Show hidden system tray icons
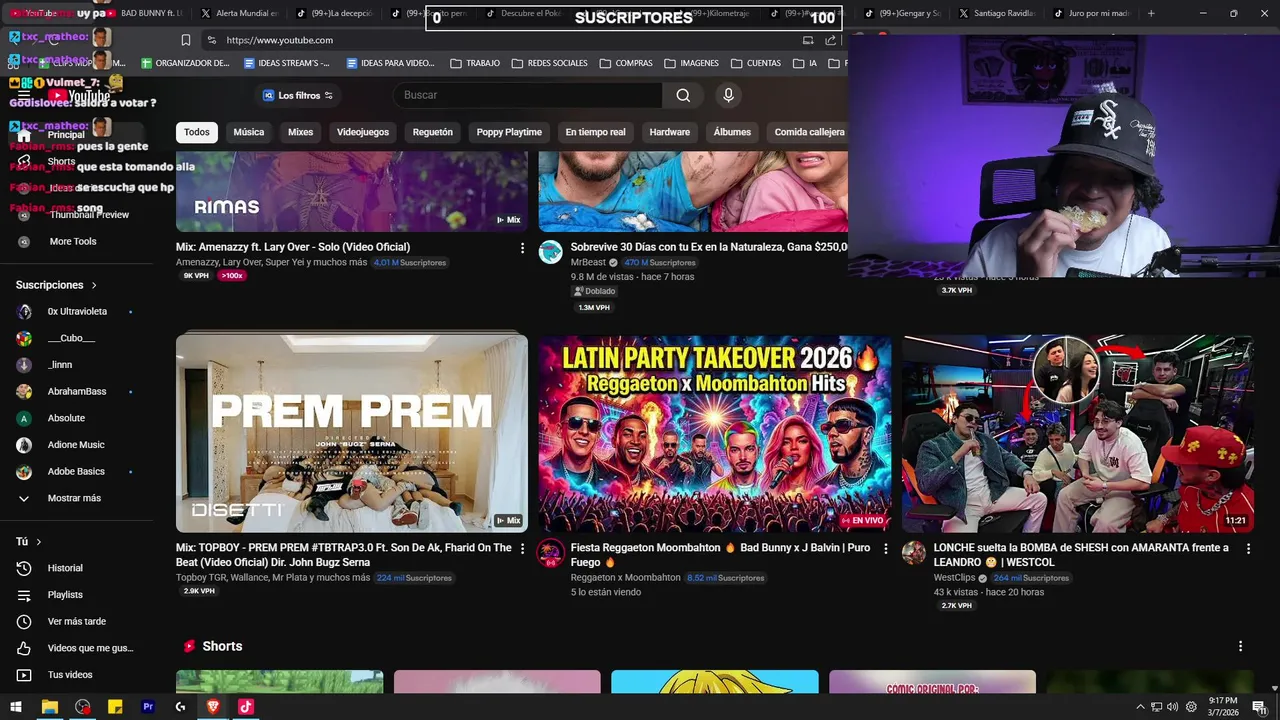This screenshot has width=1280, height=720. [x=1140, y=707]
